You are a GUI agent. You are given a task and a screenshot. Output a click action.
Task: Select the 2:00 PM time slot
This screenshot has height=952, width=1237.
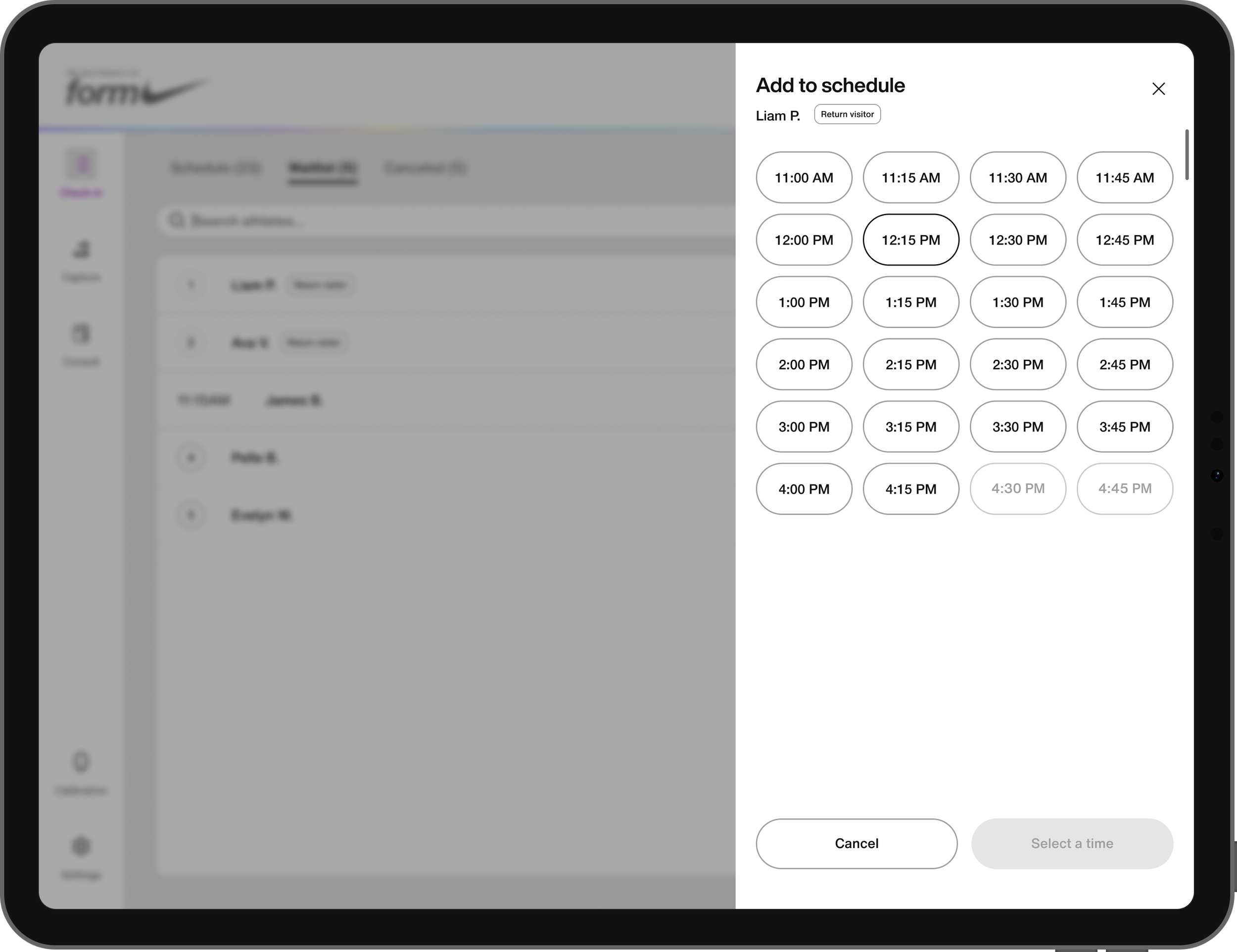tap(804, 364)
